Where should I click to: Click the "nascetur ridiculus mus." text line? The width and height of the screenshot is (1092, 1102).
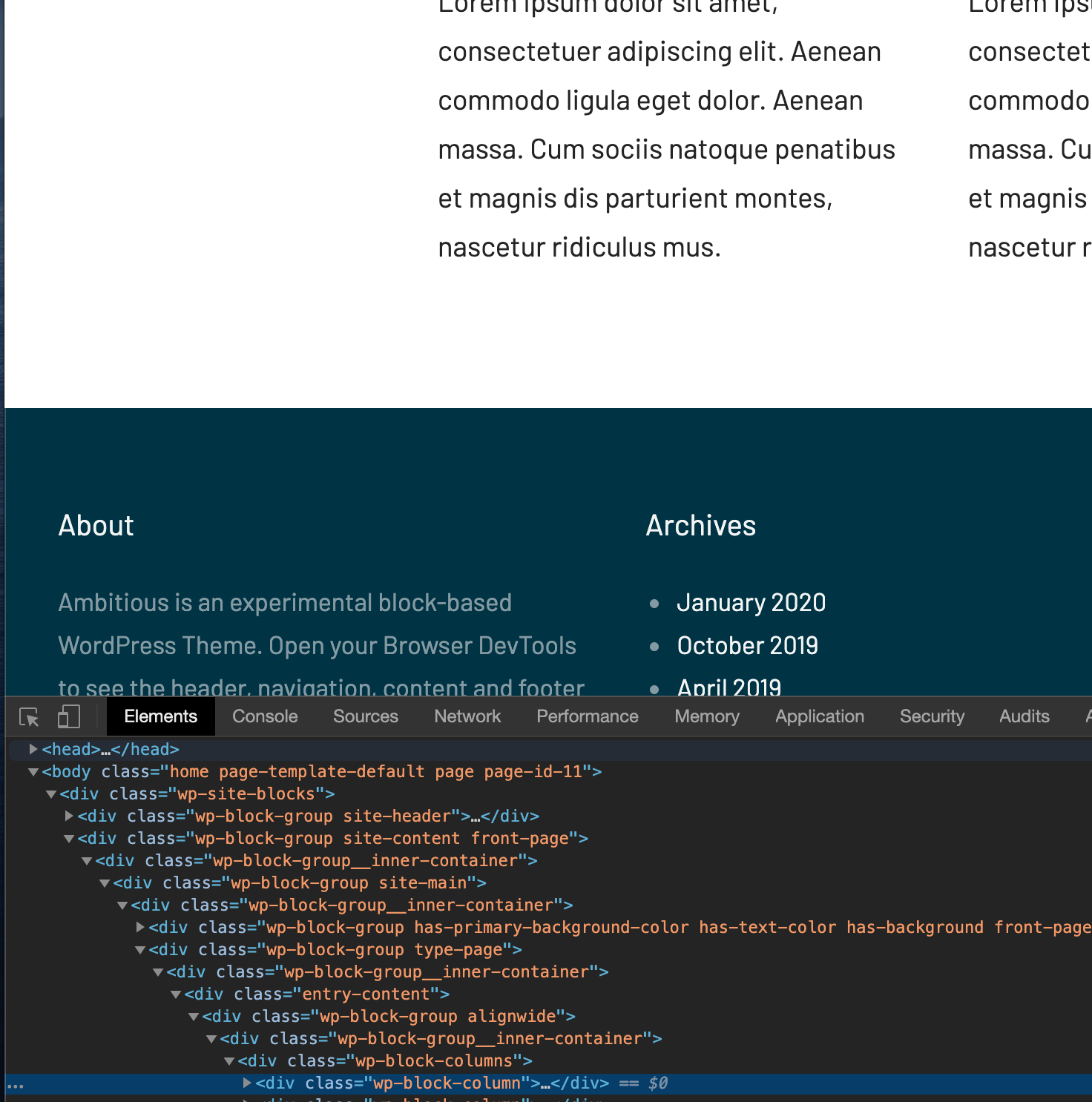(579, 248)
